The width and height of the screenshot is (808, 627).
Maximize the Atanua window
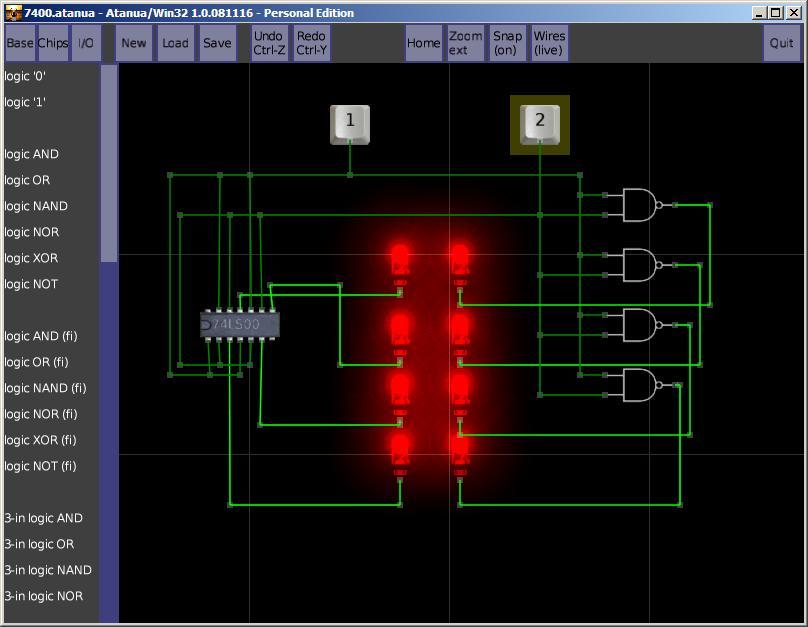click(776, 13)
